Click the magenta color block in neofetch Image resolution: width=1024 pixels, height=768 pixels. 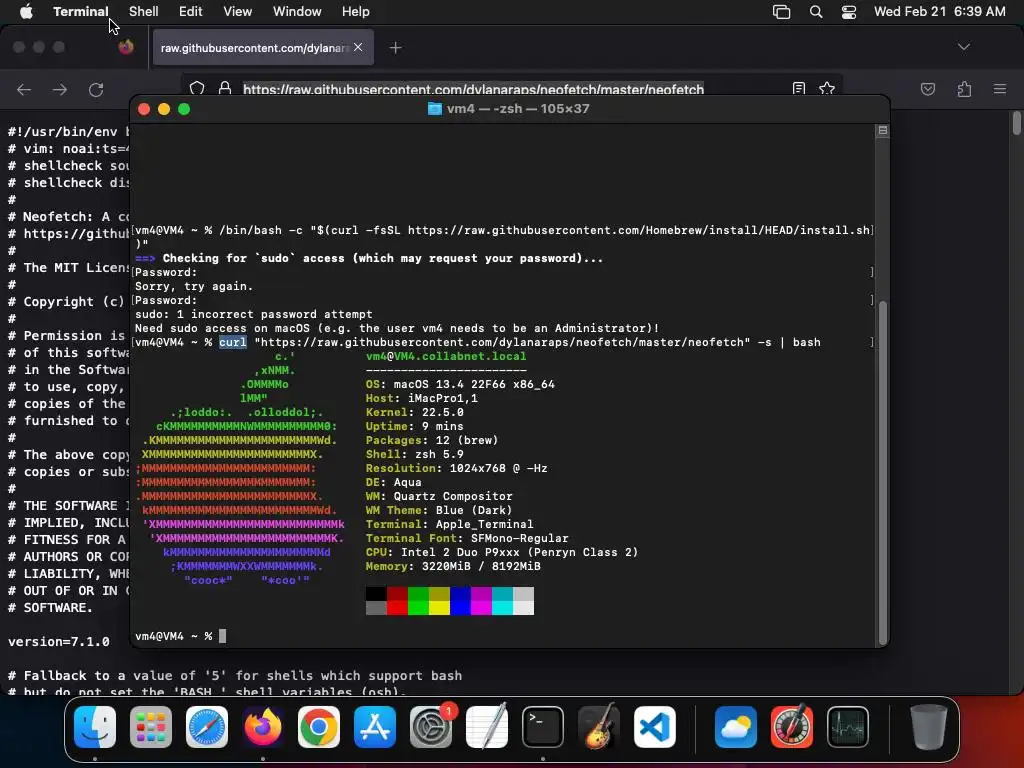coord(481,601)
